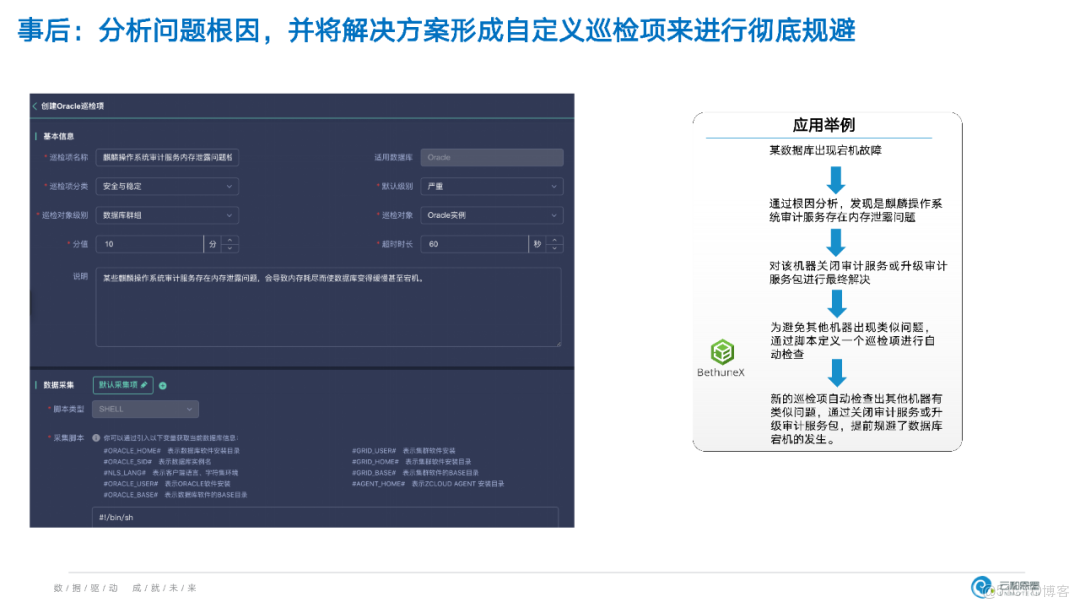This screenshot has width=1080, height=608.
Task: Click the back arrow on 创建Oracle巡检项 header
Action: [x=36, y=106]
